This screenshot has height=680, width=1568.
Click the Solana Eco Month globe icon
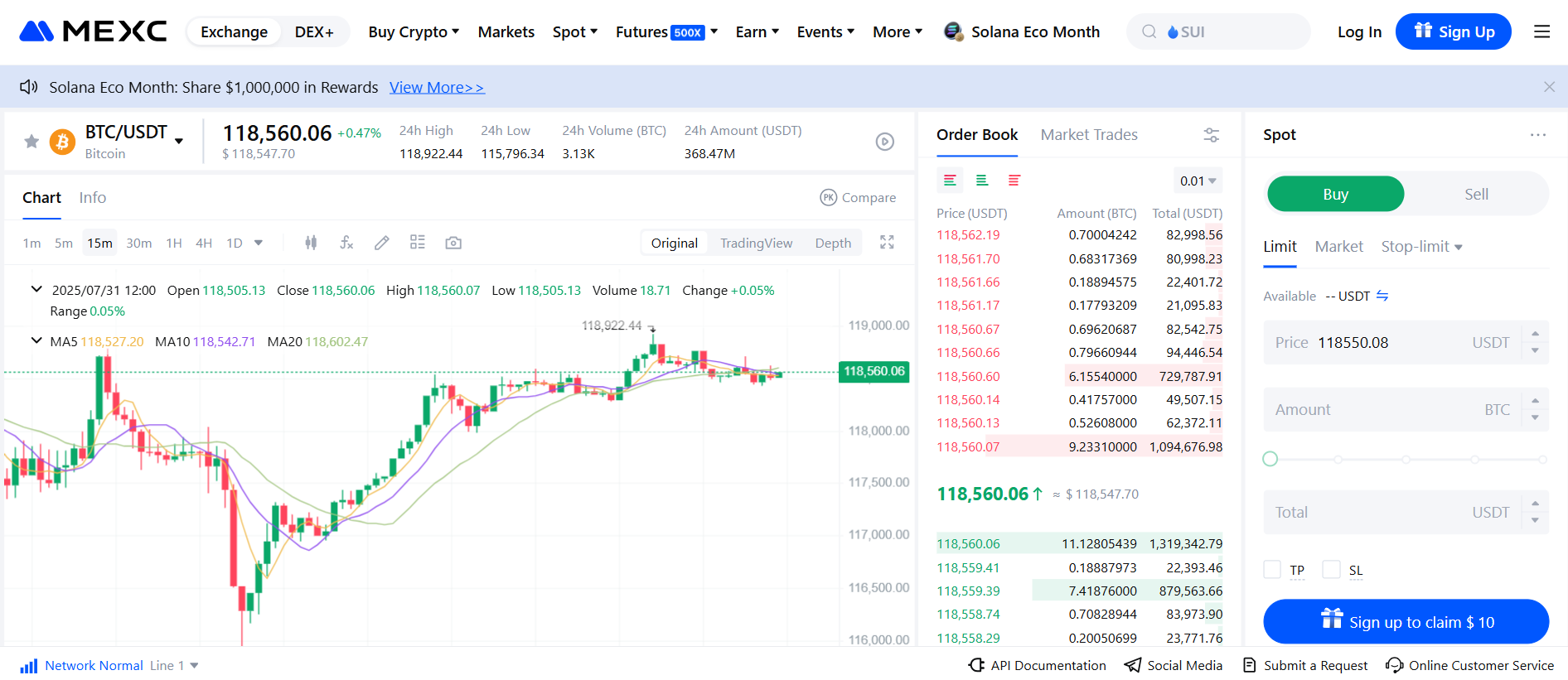click(954, 31)
